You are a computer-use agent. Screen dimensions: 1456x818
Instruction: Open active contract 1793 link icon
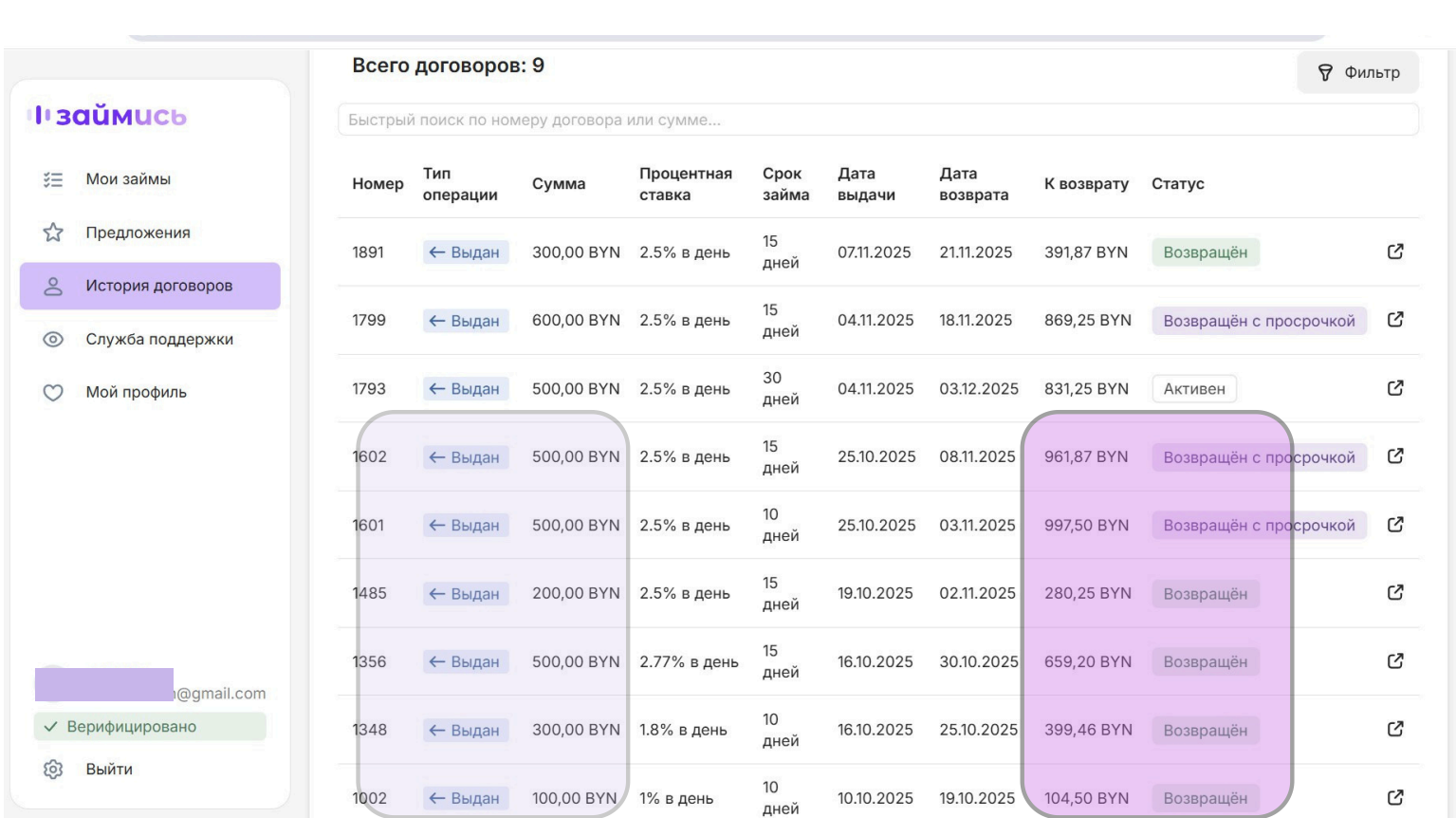[1394, 388]
